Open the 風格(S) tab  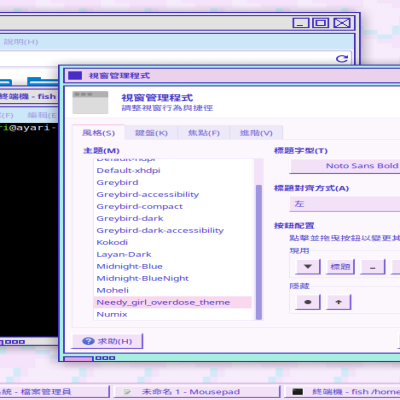[98, 133]
